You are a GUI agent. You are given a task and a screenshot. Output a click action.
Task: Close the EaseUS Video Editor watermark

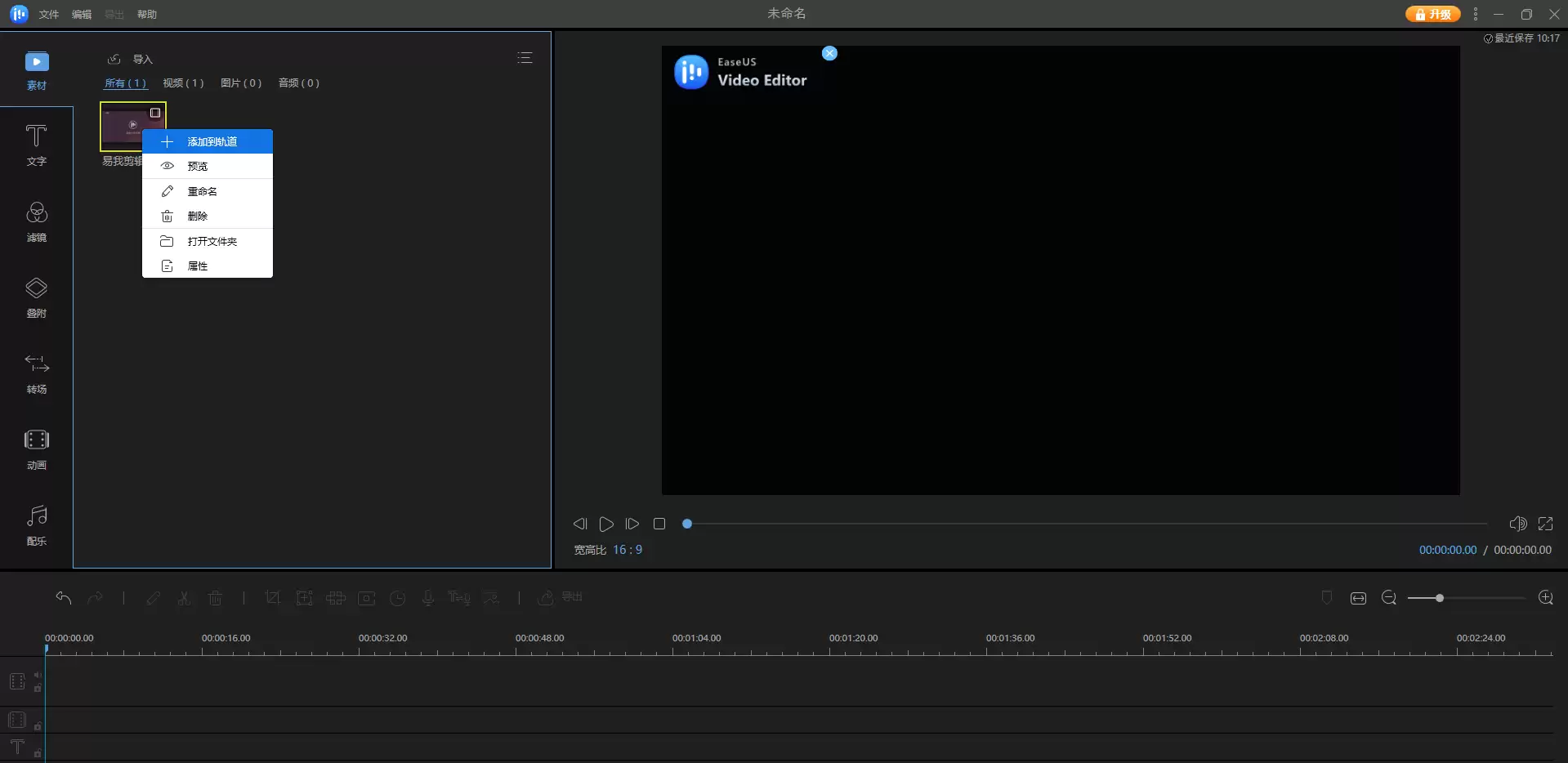pyautogui.click(x=829, y=53)
